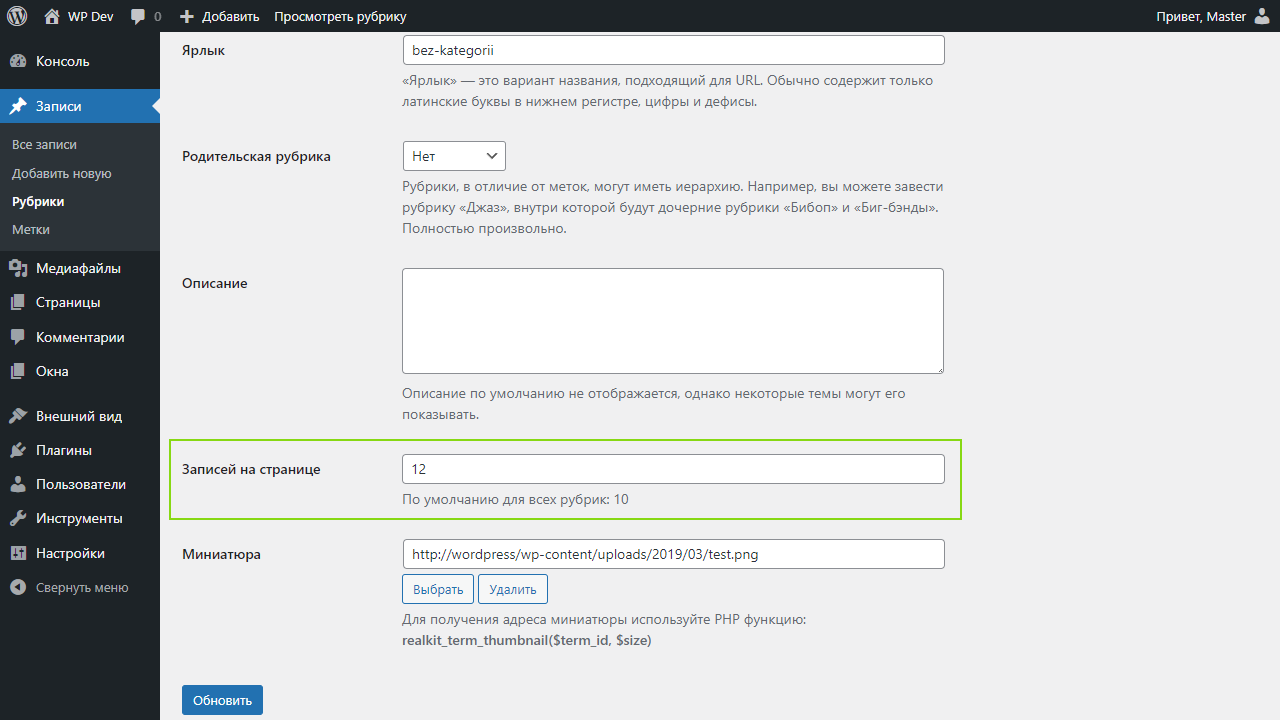Click into the Ярлык slug field
The height and width of the screenshot is (720, 1280).
pyautogui.click(x=673, y=50)
